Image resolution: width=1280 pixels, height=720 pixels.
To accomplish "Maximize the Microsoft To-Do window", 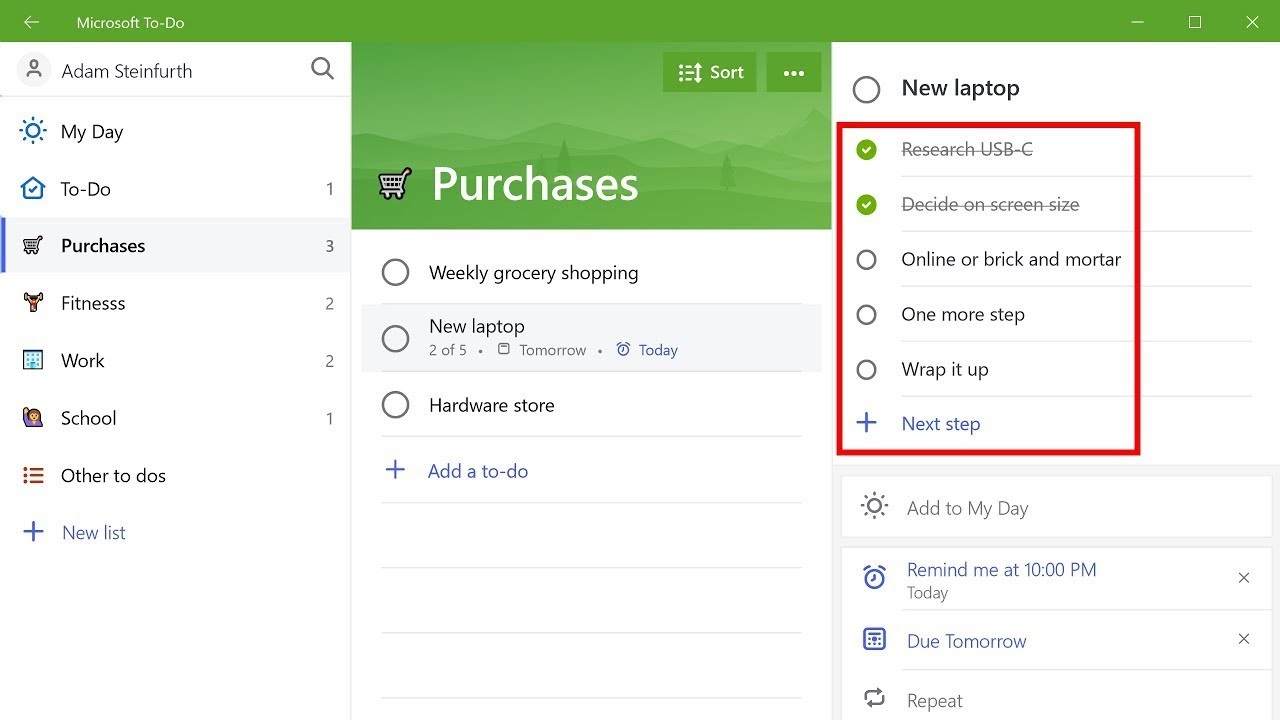I will [x=1195, y=22].
